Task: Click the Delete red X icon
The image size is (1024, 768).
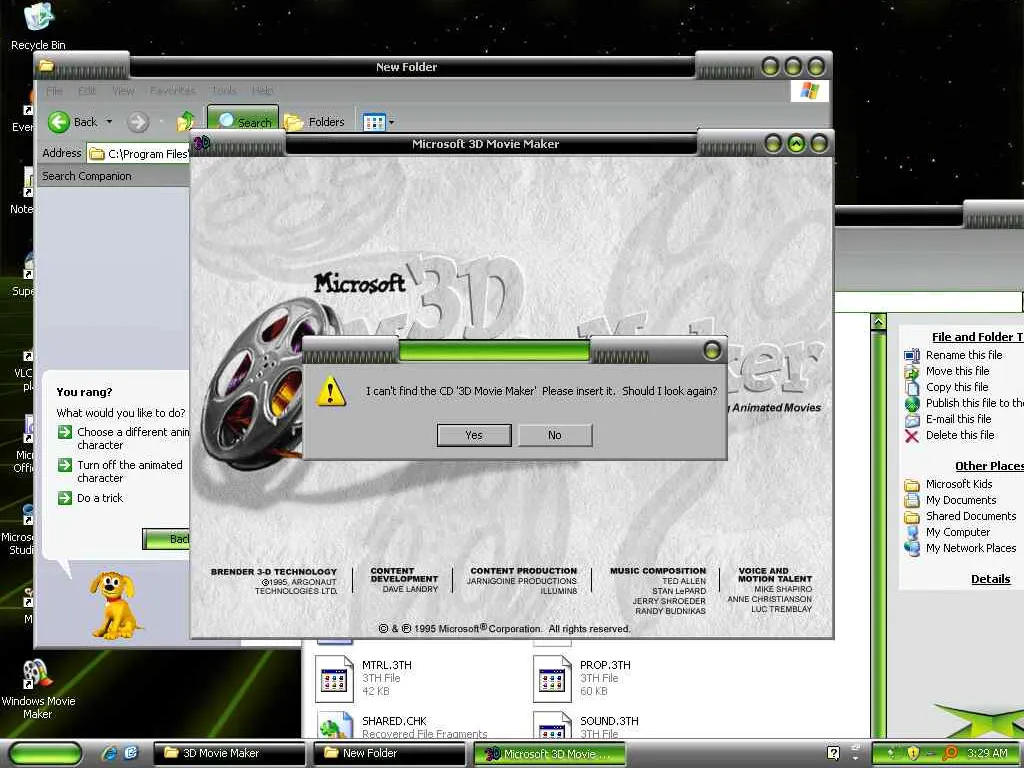Action: [x=912, y=436]
